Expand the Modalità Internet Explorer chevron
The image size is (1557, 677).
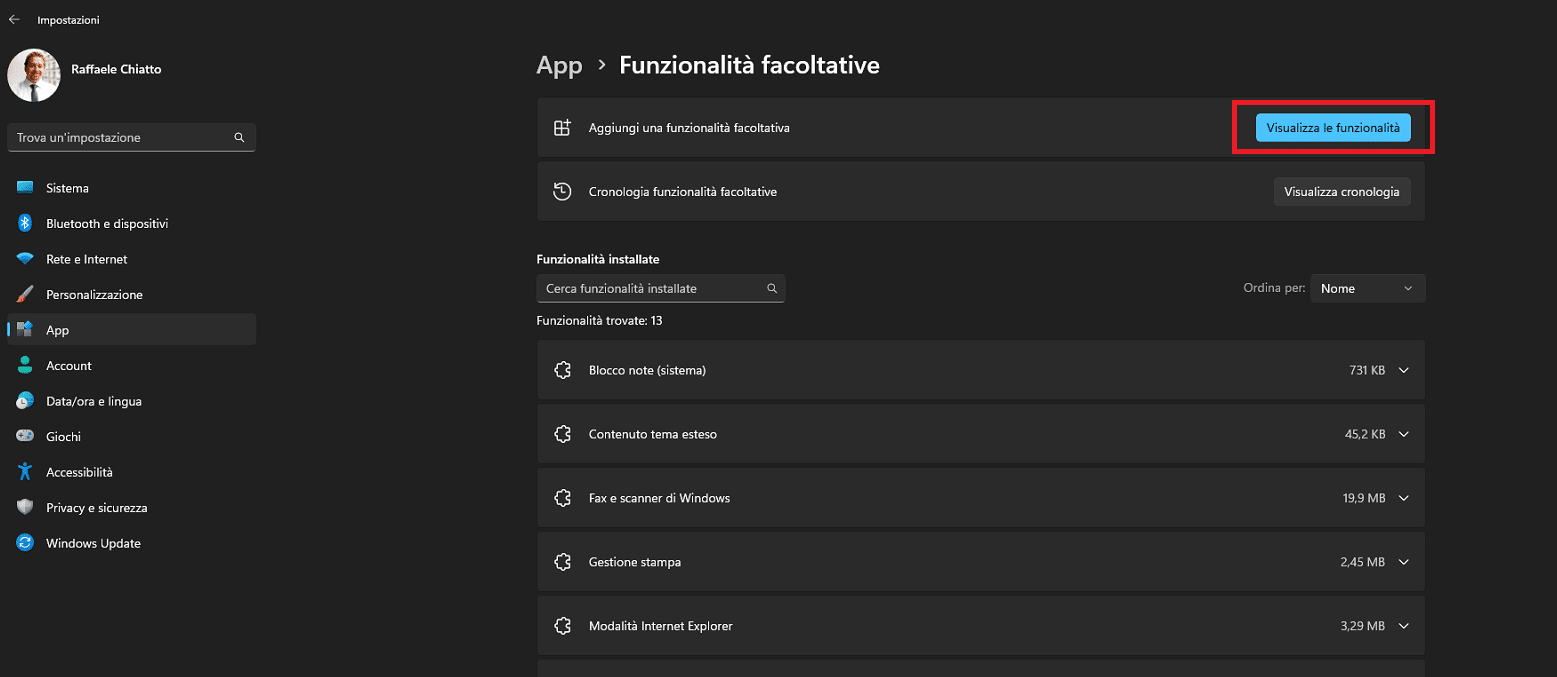coord(1404,626)
